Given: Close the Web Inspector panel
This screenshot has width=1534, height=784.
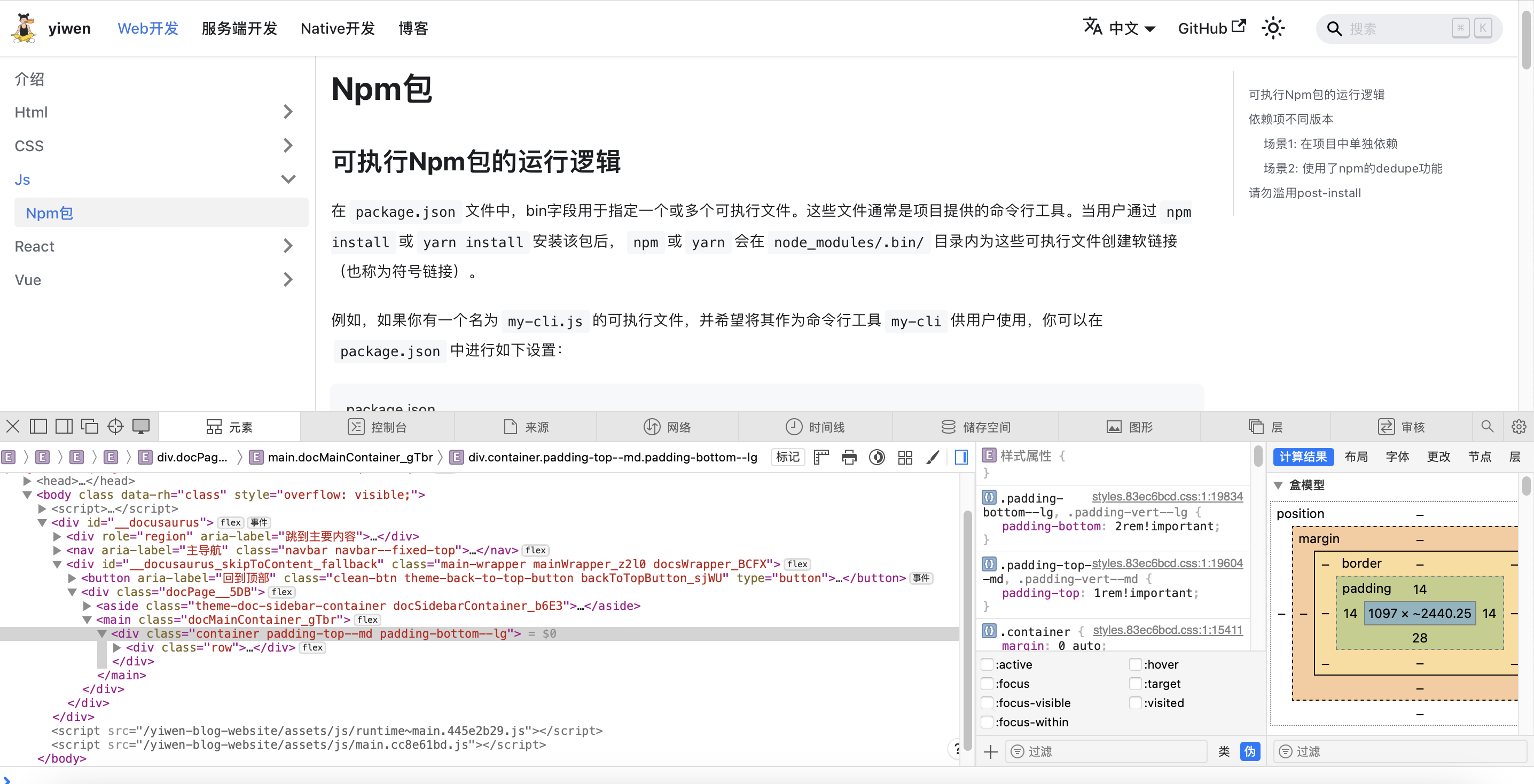Looking at the screenshot, I should pyautogui.click(x=13, y=426).
